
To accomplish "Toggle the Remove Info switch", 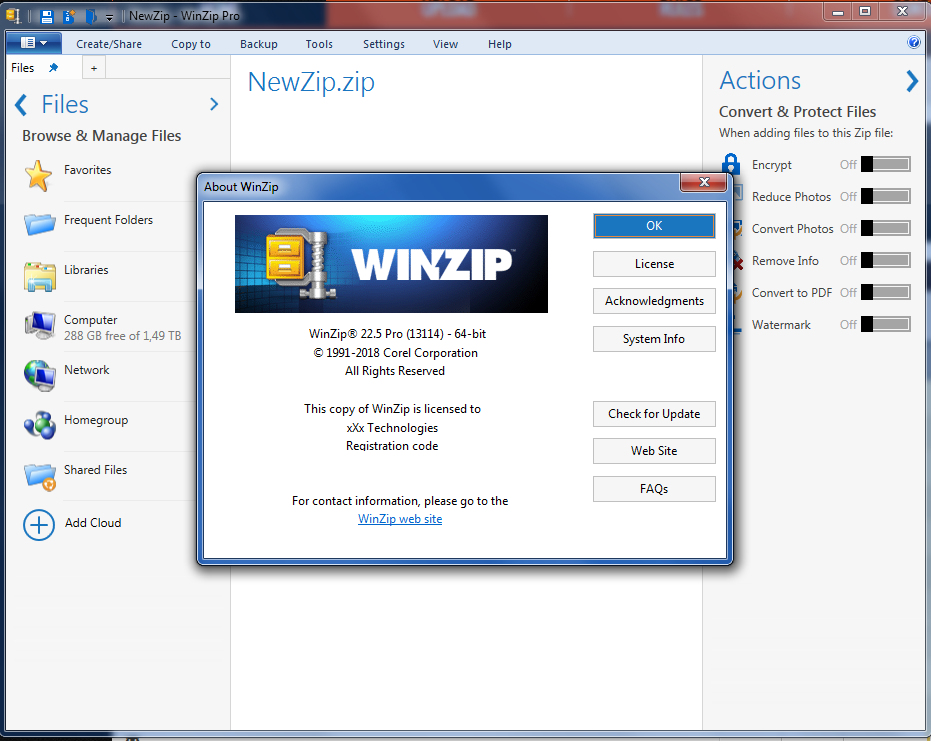I will tap(885, 260).
